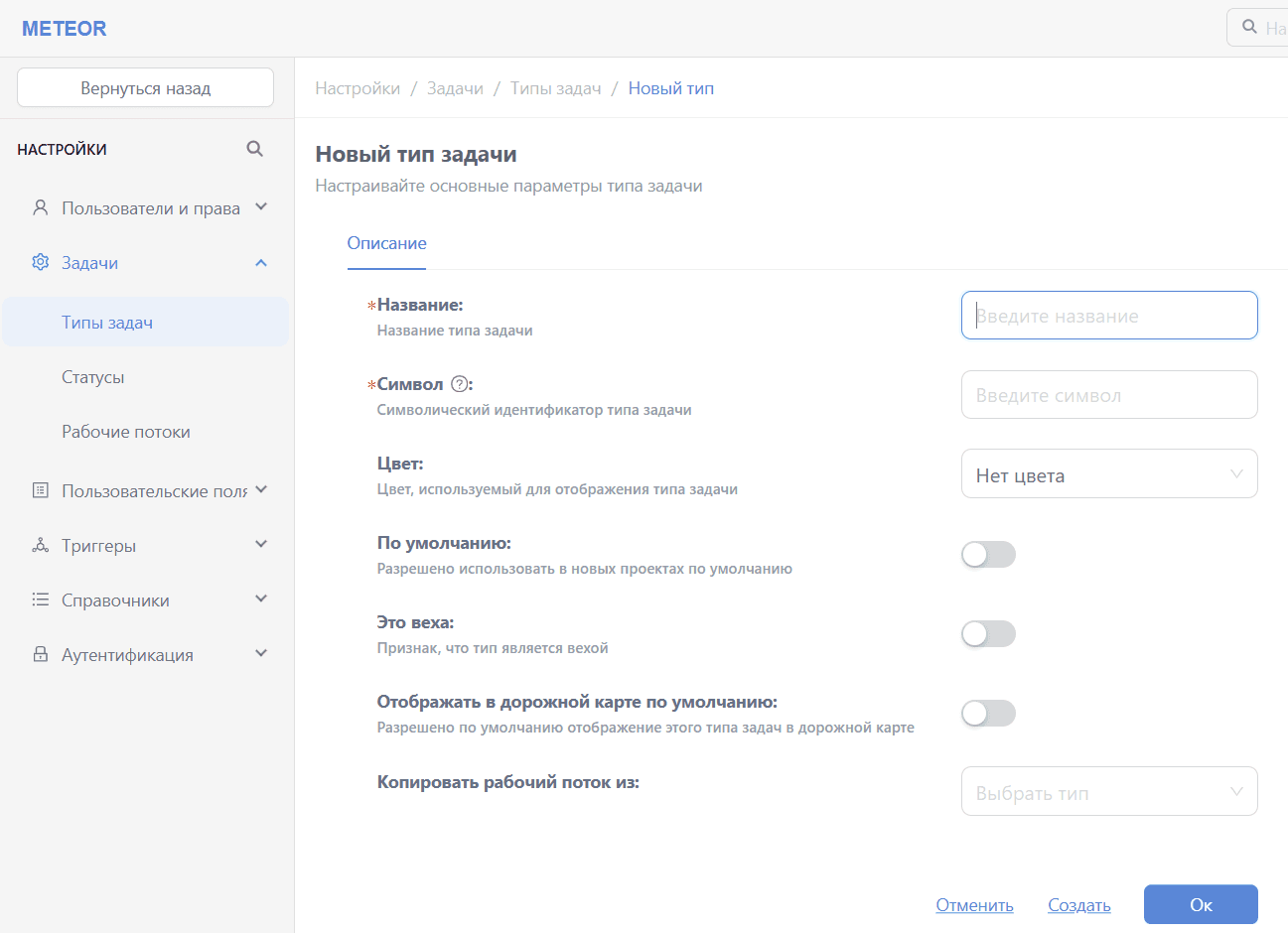The image size is (1288, 933).
Task: Expand Пользовательские поля chevron
Action: coord(261,489)
